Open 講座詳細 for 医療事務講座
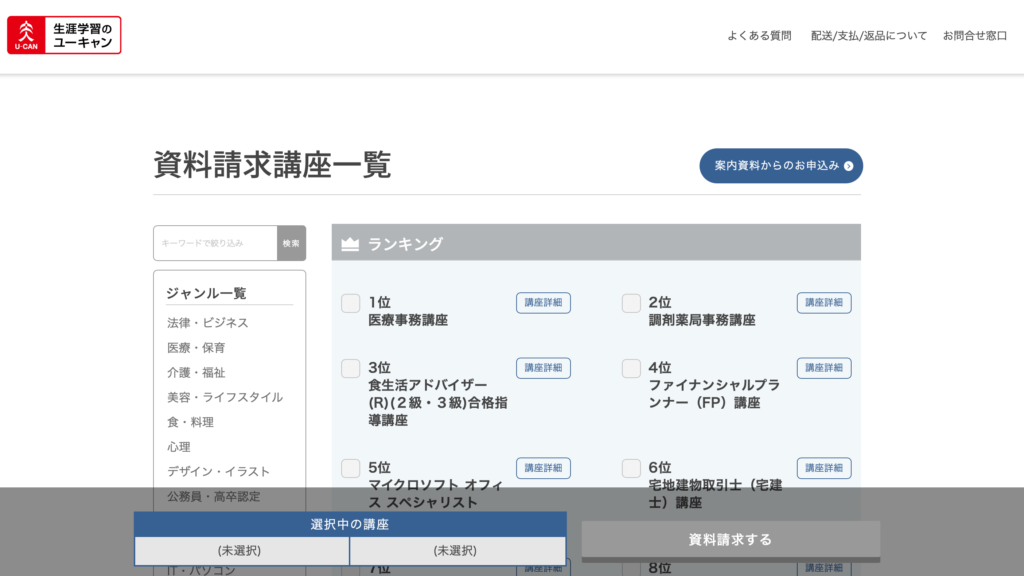The width and height of the screenshot is (1024, 576). click(543, 303)
